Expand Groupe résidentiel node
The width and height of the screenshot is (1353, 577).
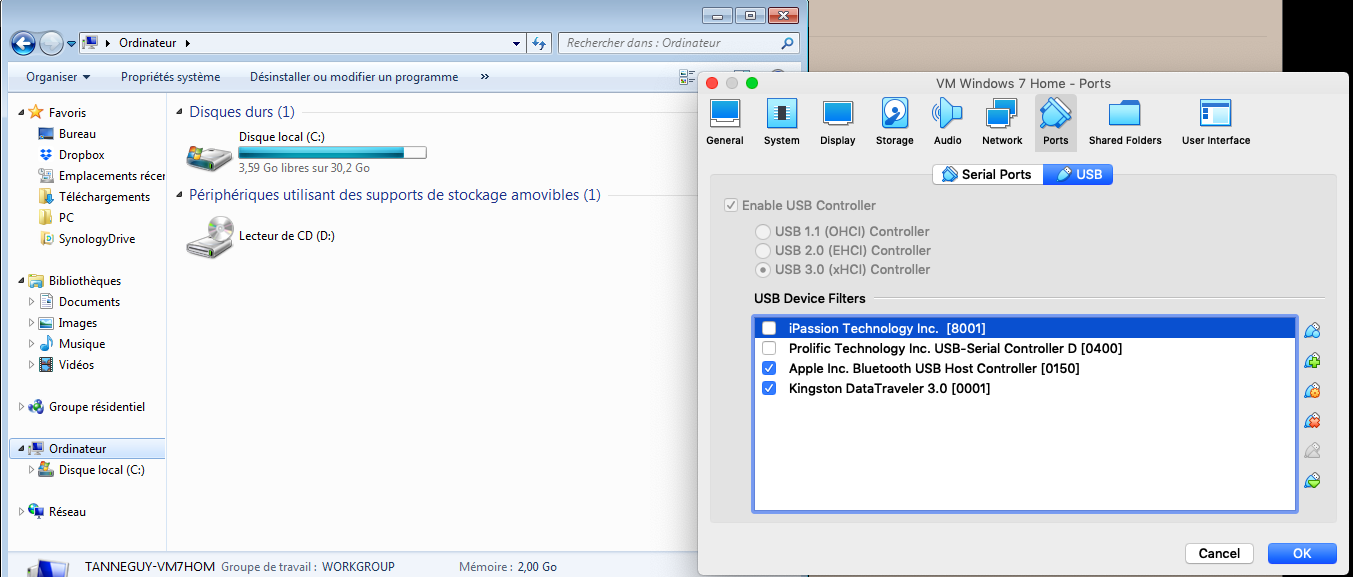(x=21, y=407)
